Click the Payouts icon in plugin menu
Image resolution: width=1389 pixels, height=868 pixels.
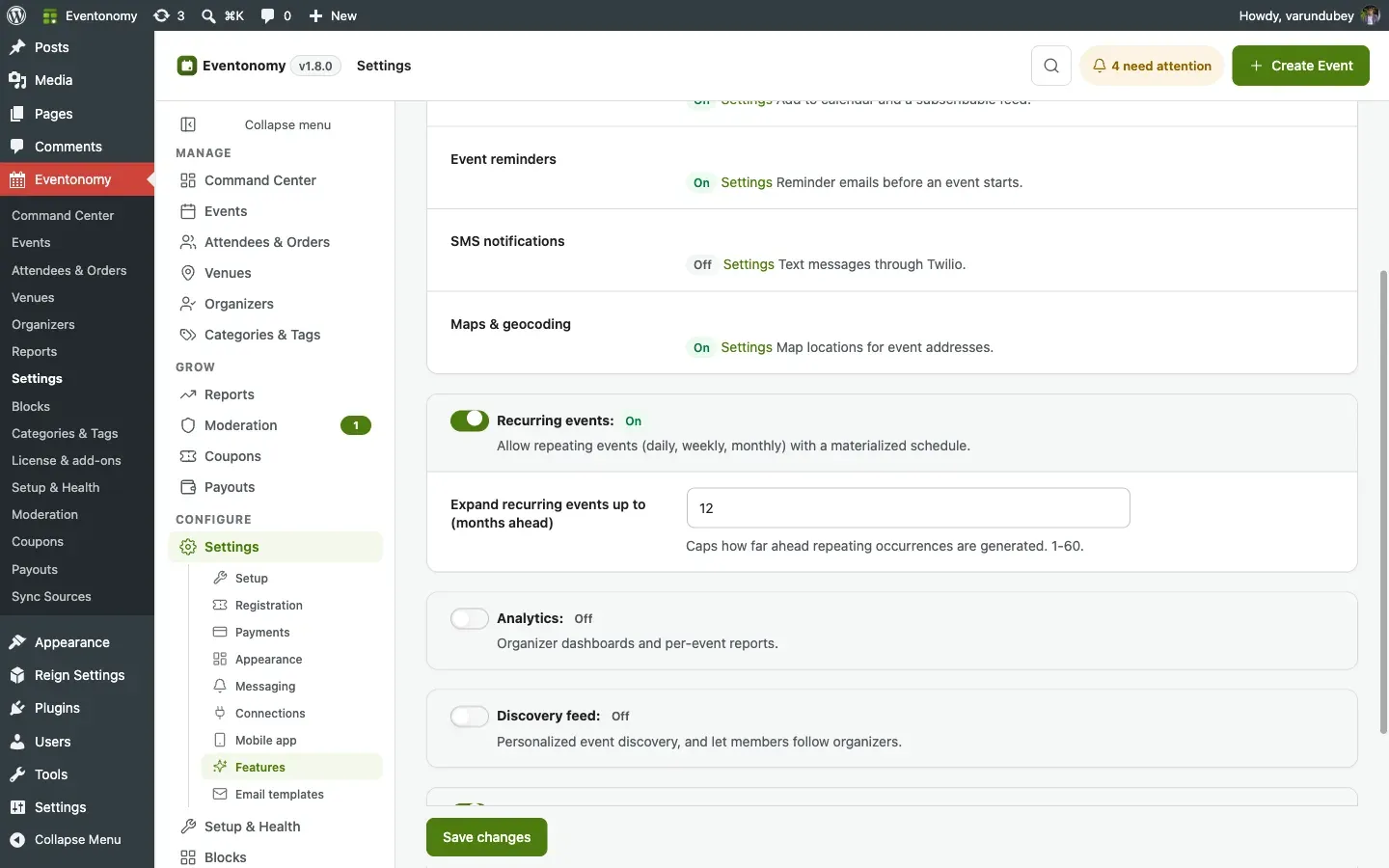click(188, 487)
